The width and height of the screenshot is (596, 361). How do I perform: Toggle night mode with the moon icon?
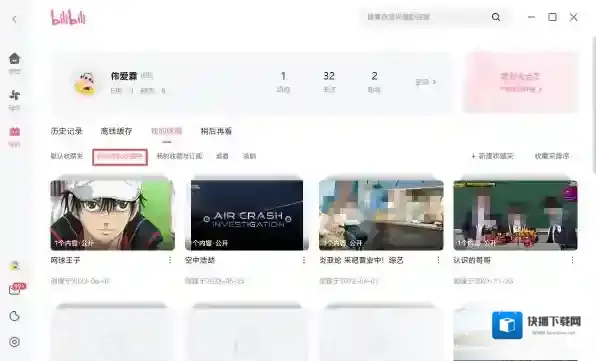click(x=14, y=316)
